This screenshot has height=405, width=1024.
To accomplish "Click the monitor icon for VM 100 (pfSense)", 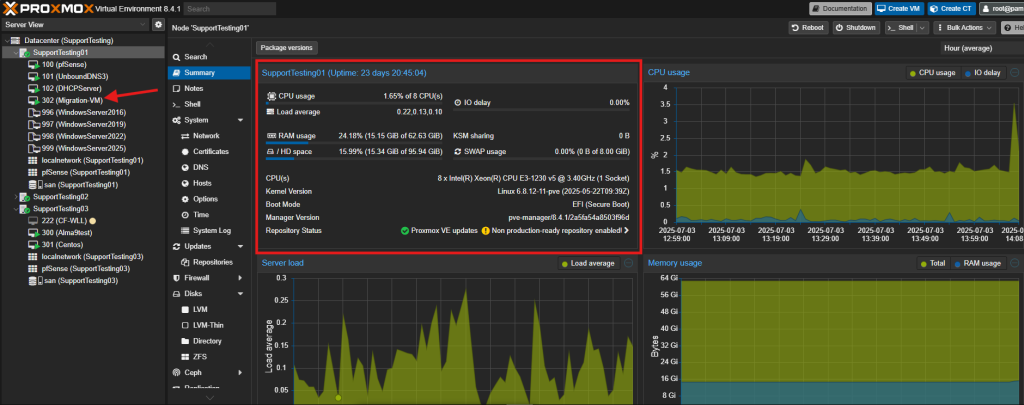I will (x=34, y=65).
